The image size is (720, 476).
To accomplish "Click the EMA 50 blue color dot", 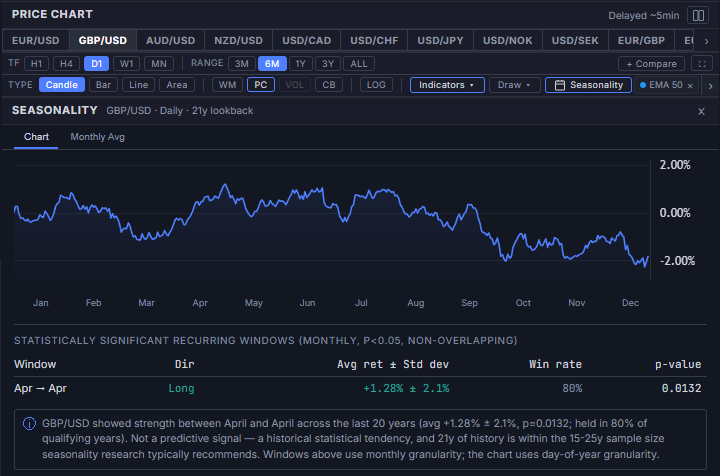I will [x=643, y=85].
